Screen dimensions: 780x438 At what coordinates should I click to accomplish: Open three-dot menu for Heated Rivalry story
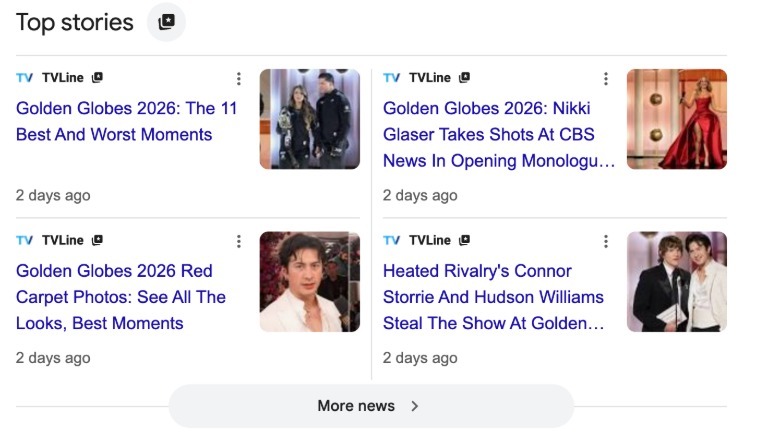[605, 241]
